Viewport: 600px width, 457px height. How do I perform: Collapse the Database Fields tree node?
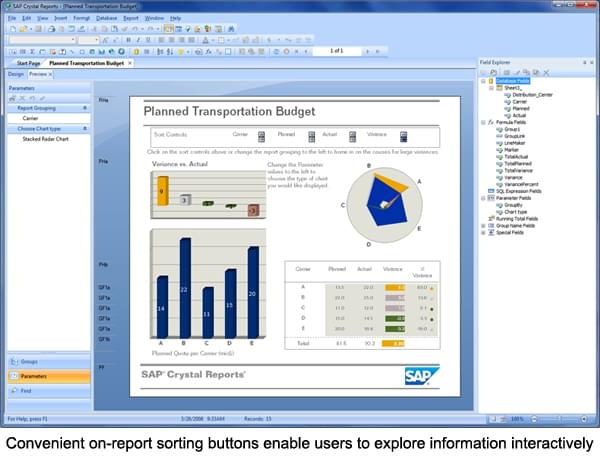(x=483, y=81)
